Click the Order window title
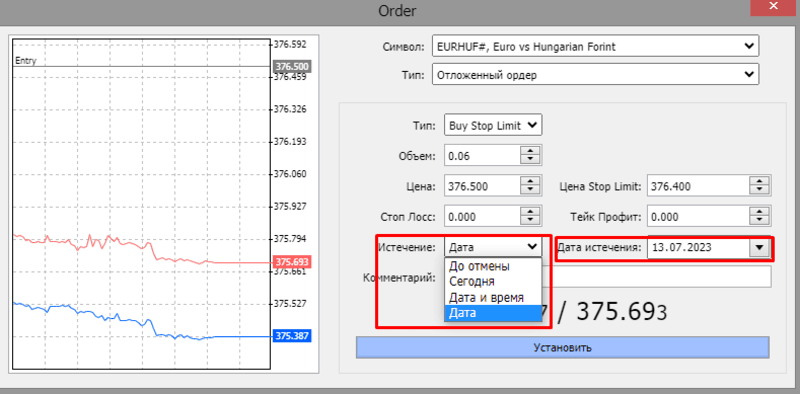 tap(397, 11)
